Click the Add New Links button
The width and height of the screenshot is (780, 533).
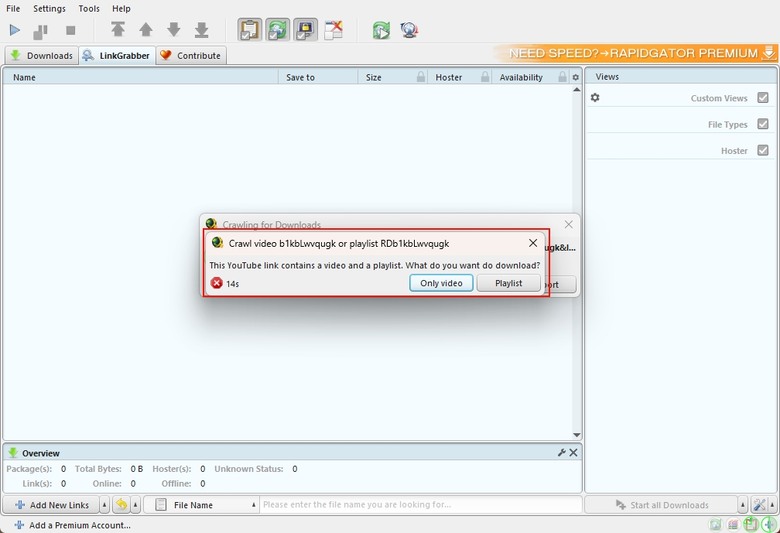coord(52,505)
